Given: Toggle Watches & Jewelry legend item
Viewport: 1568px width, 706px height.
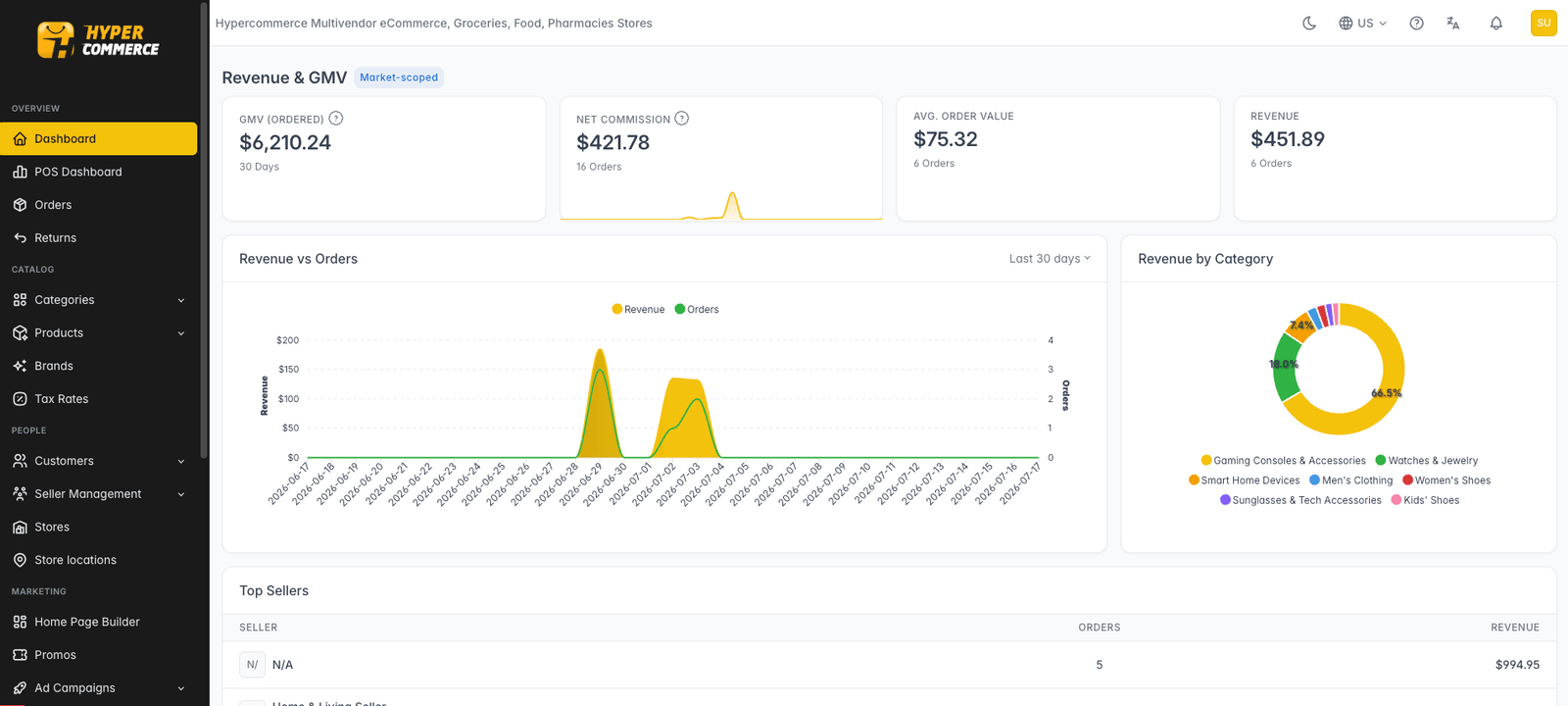Looking at the screenshot, I should point(1427,461).
